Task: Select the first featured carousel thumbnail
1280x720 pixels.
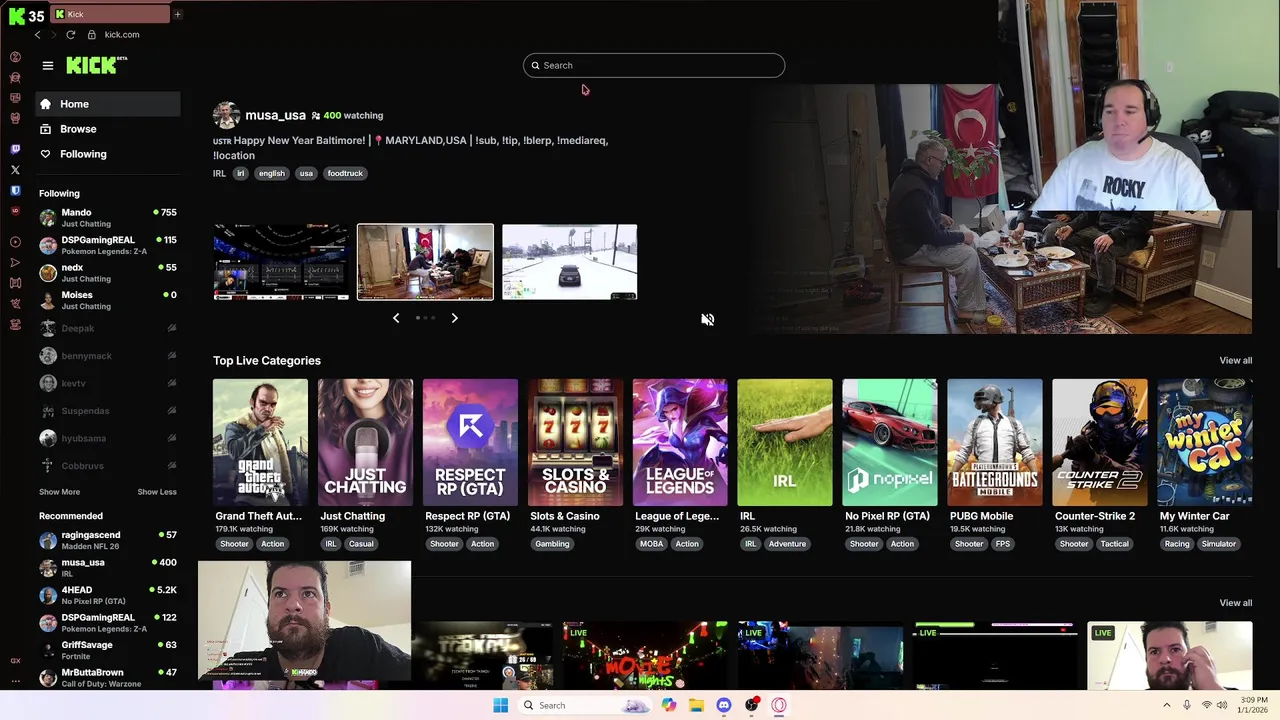Action: [x=281, y=262]
